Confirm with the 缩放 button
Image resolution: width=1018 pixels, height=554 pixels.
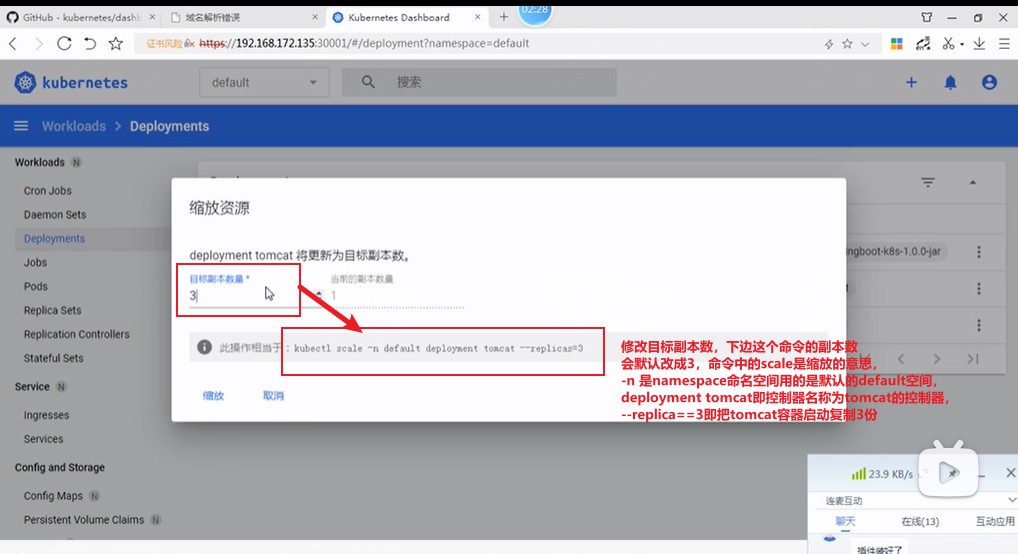(213, 396)
